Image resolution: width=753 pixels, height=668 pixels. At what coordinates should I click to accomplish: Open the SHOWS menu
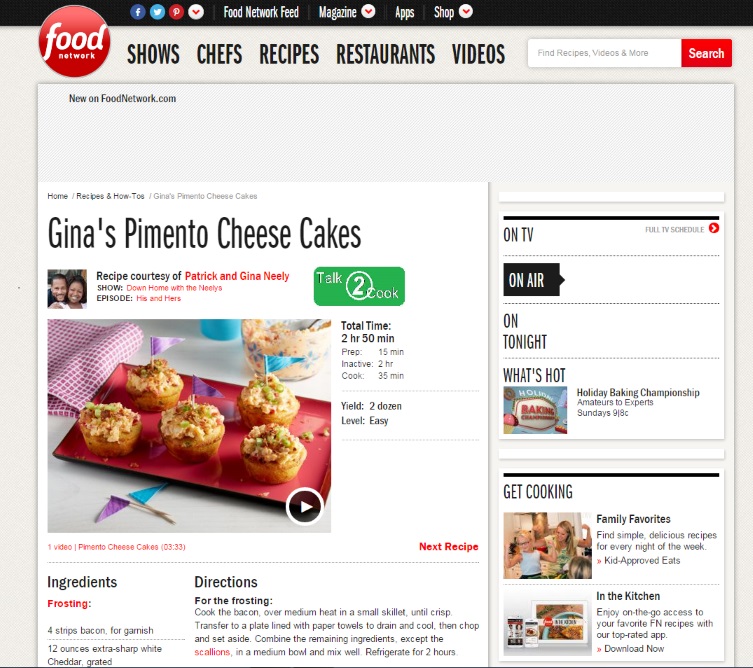(153, 54)
